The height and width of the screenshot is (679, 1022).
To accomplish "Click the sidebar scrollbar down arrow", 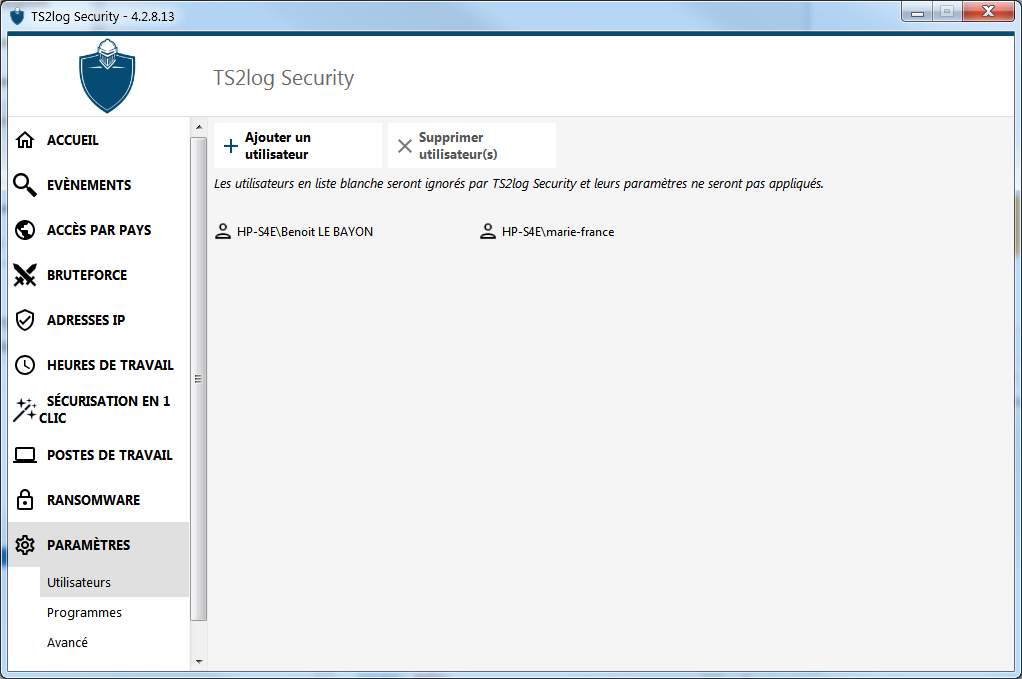I will click(199, 661).
